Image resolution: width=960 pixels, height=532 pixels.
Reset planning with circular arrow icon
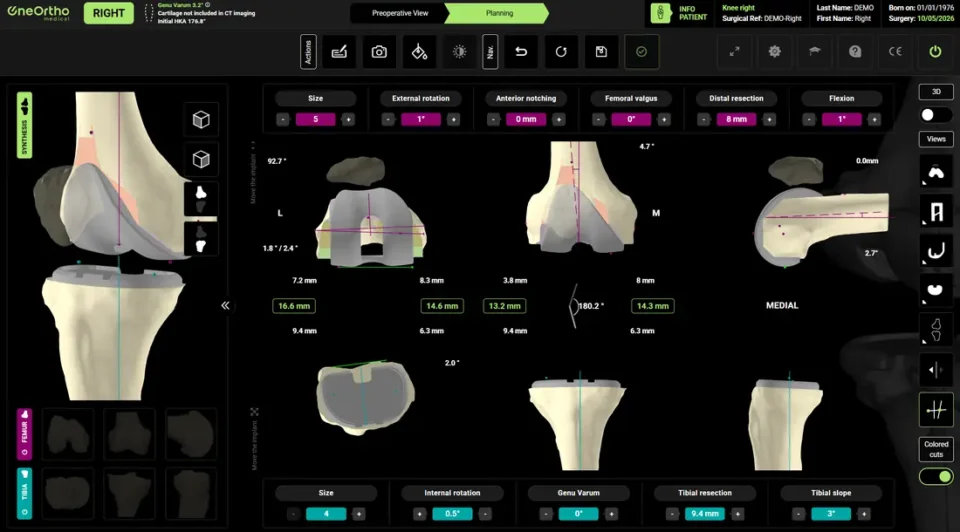(561, 52)
